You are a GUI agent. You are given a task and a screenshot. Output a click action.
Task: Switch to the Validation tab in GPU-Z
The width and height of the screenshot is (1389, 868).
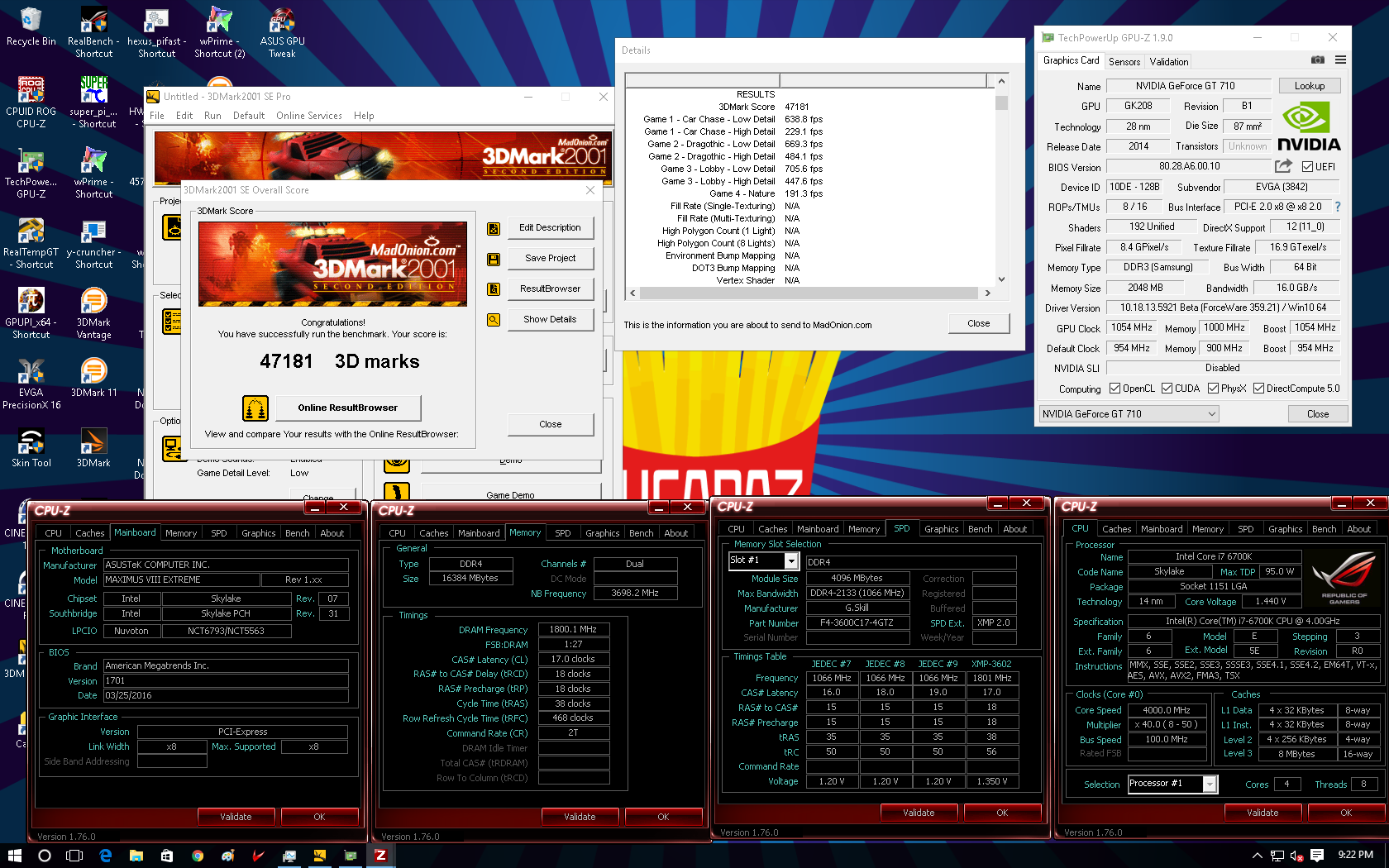[x=1169, y=62]
